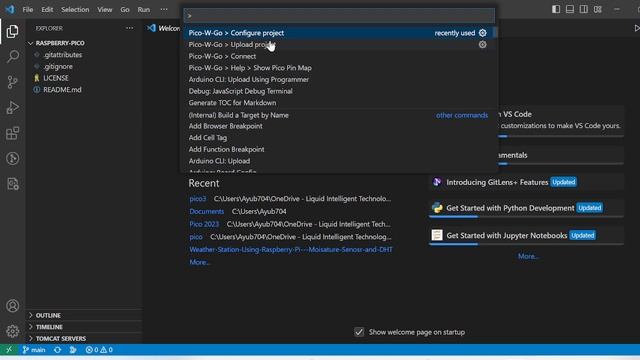
Task: Click the command palette list scrollbar
Action: tap(495, 32)
